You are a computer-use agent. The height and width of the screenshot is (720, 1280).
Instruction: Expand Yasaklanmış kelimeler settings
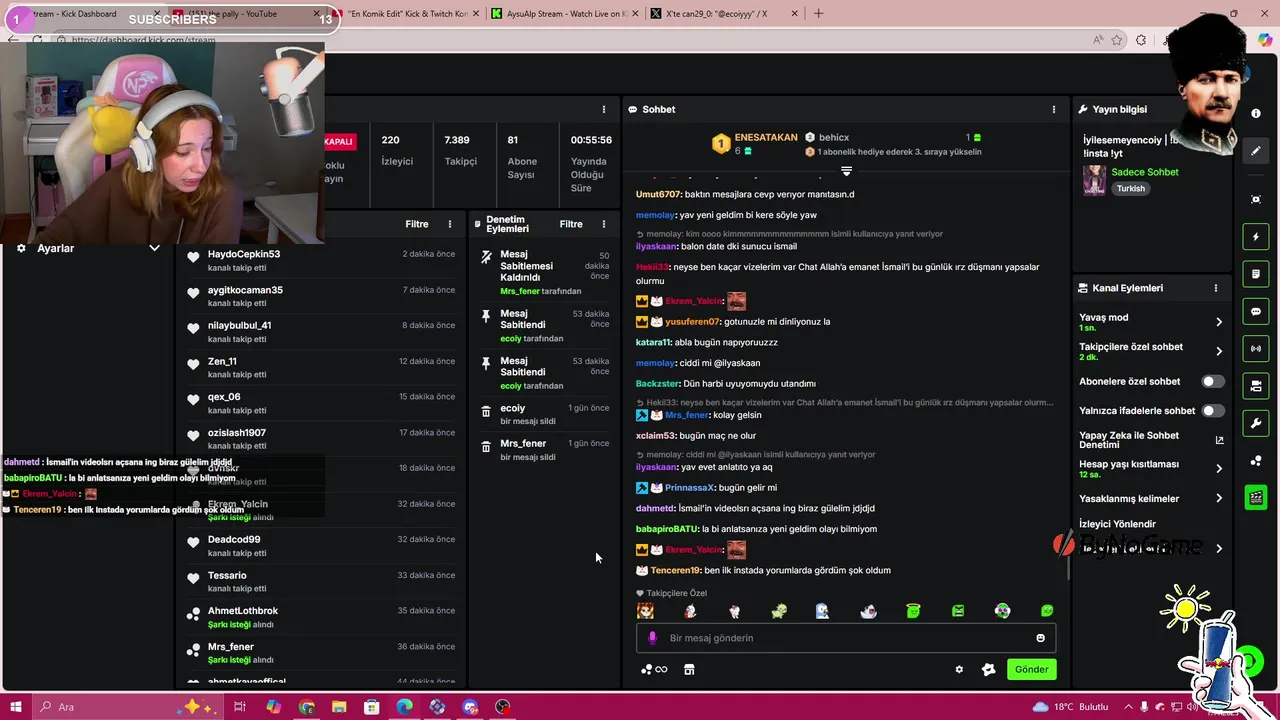pyautogui.click(x=1219, y=498)
